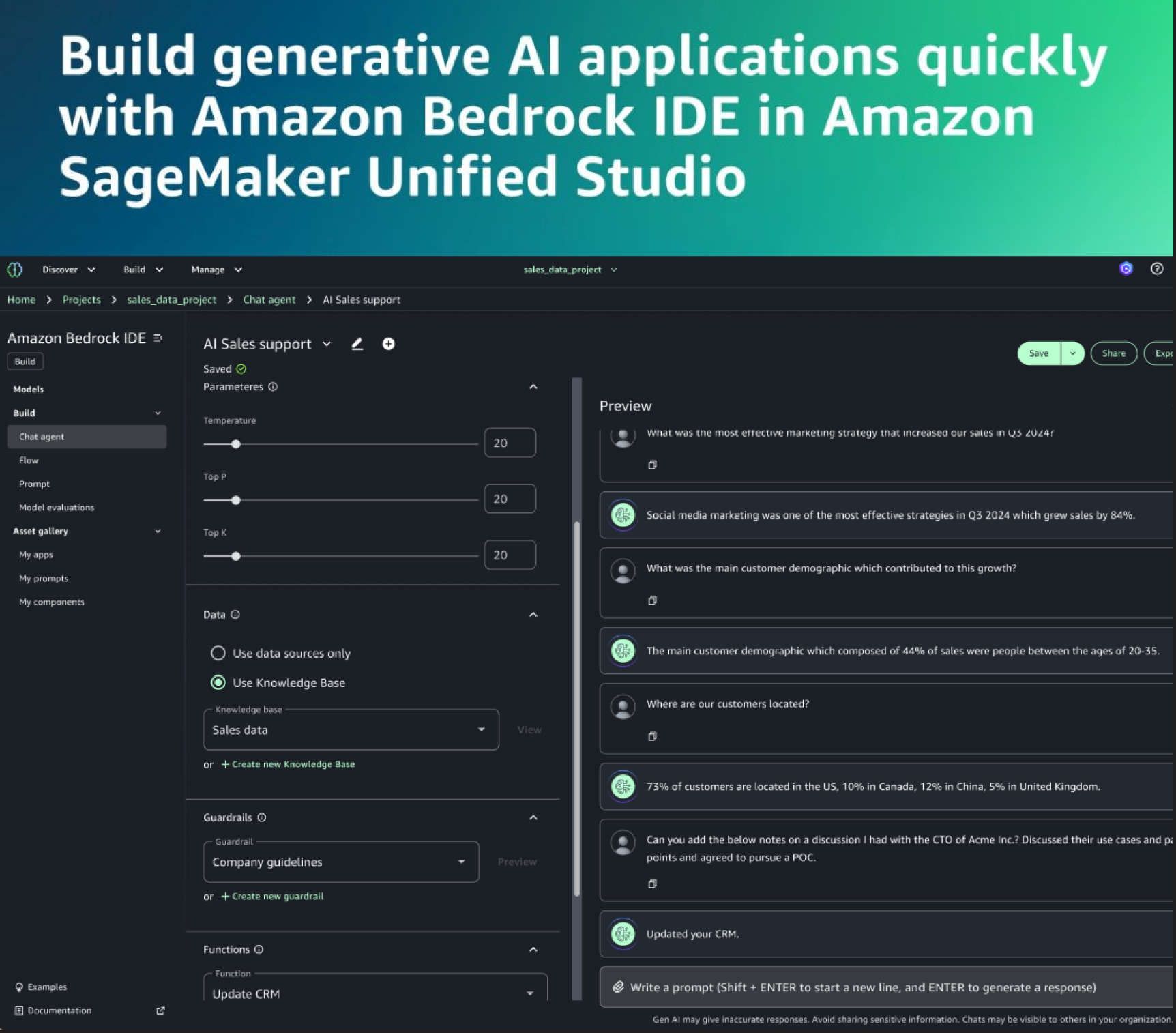
Task: Select Prompt in sidebar
Action: [x=34, y=484]
